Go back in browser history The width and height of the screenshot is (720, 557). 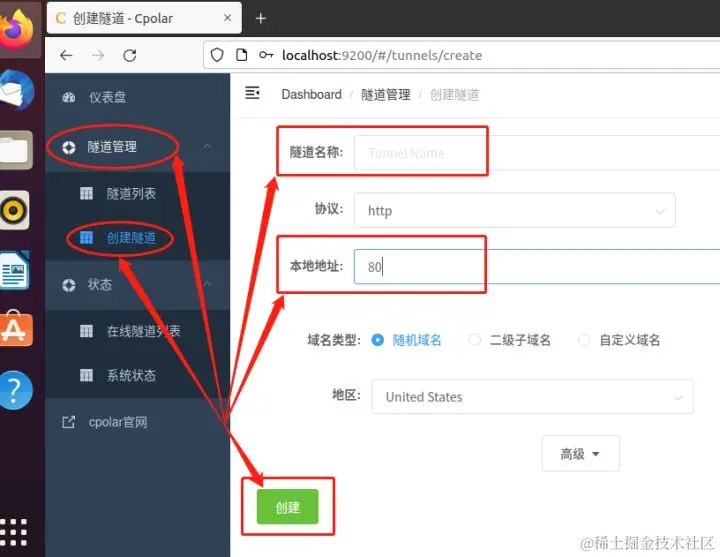(66, 56)
